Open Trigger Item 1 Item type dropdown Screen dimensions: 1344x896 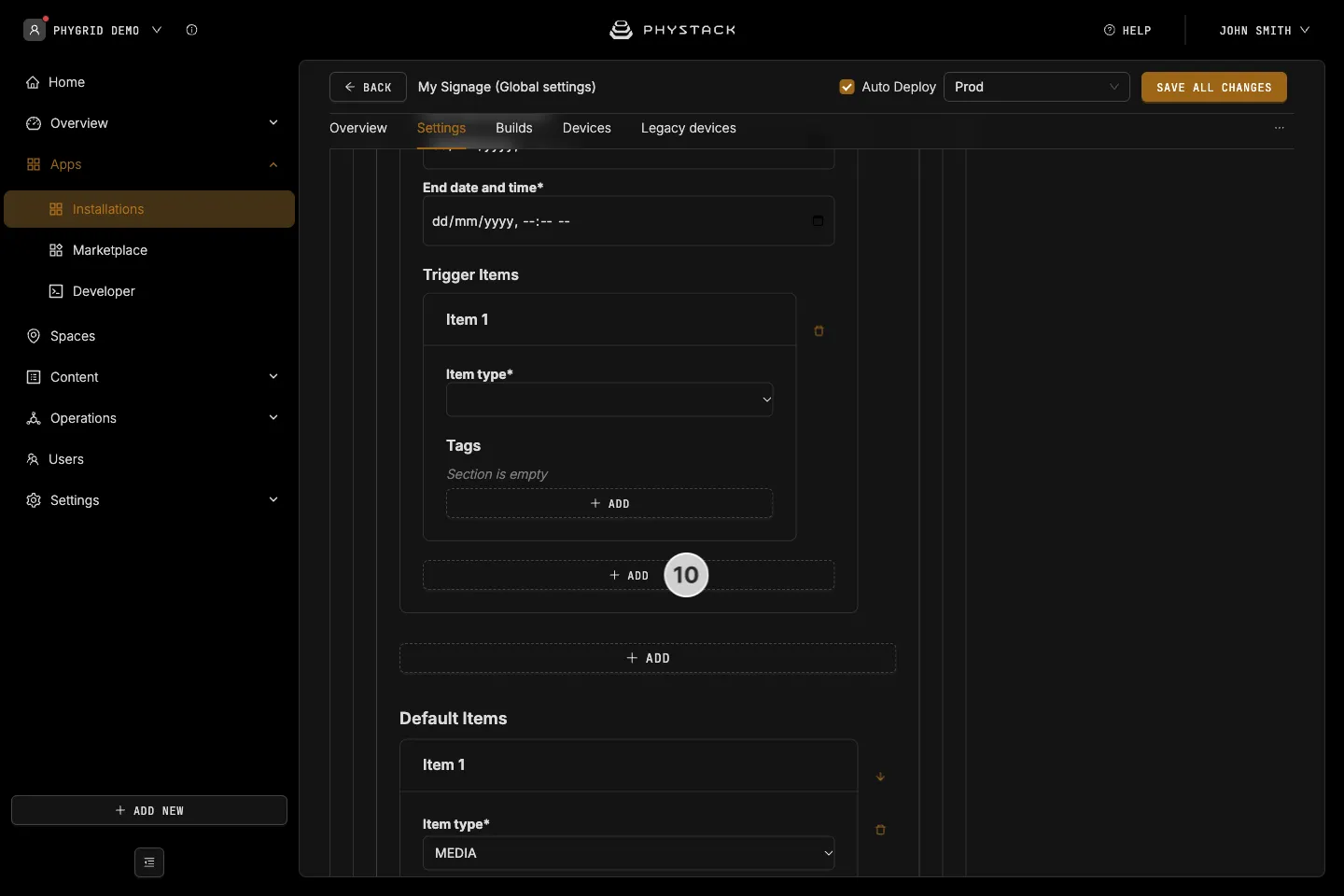point(609,399)
